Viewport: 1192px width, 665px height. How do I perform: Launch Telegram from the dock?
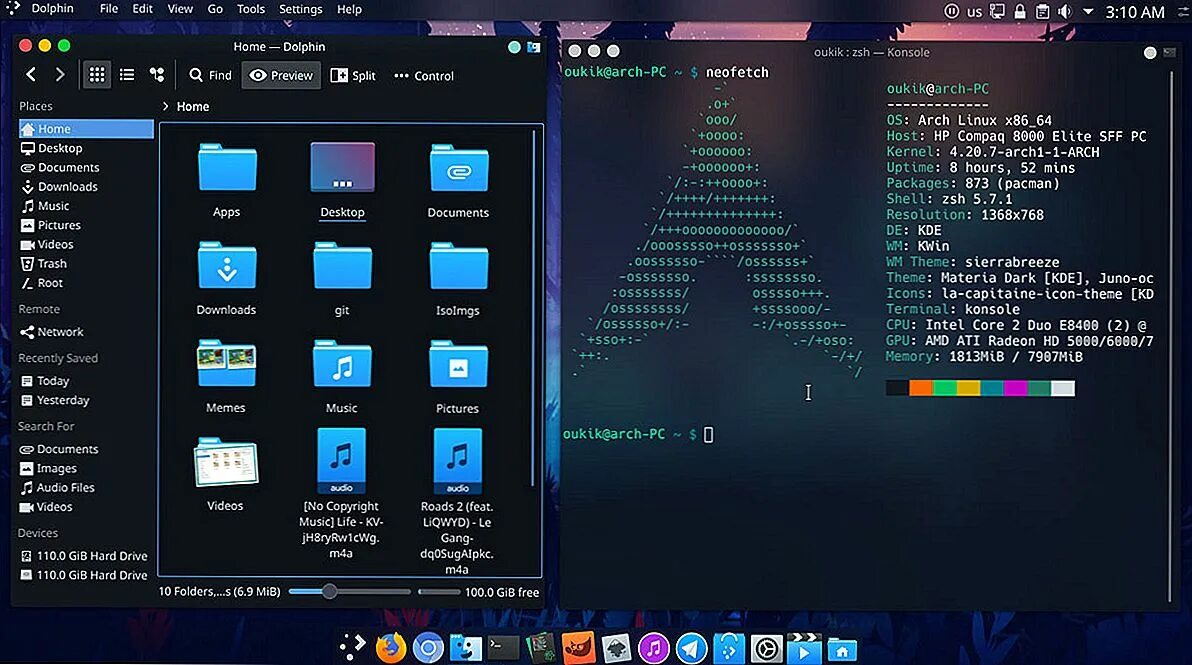691,648
